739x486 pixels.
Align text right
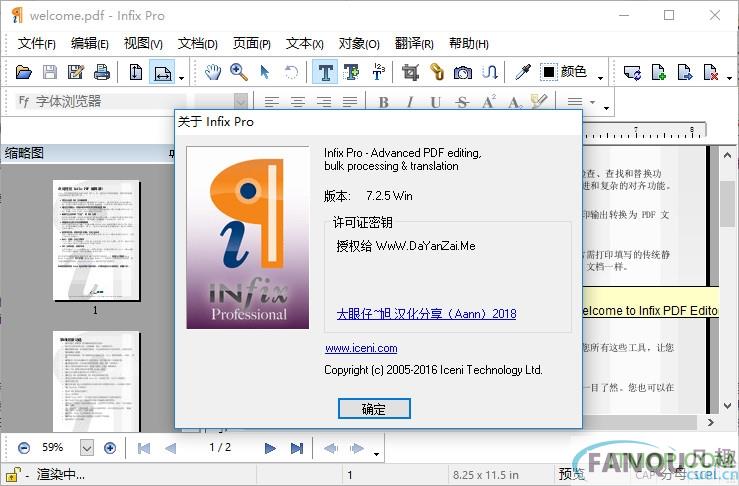(323, 101)
